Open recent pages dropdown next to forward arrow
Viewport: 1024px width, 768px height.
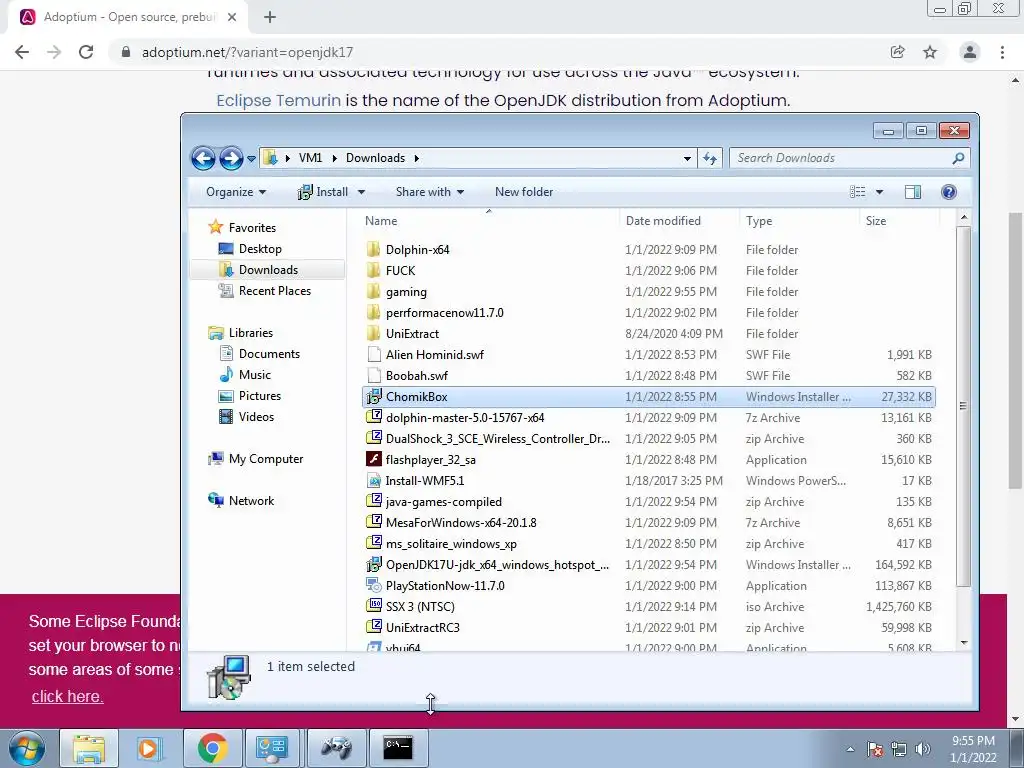pyautogui.click(x=251, y=159)
